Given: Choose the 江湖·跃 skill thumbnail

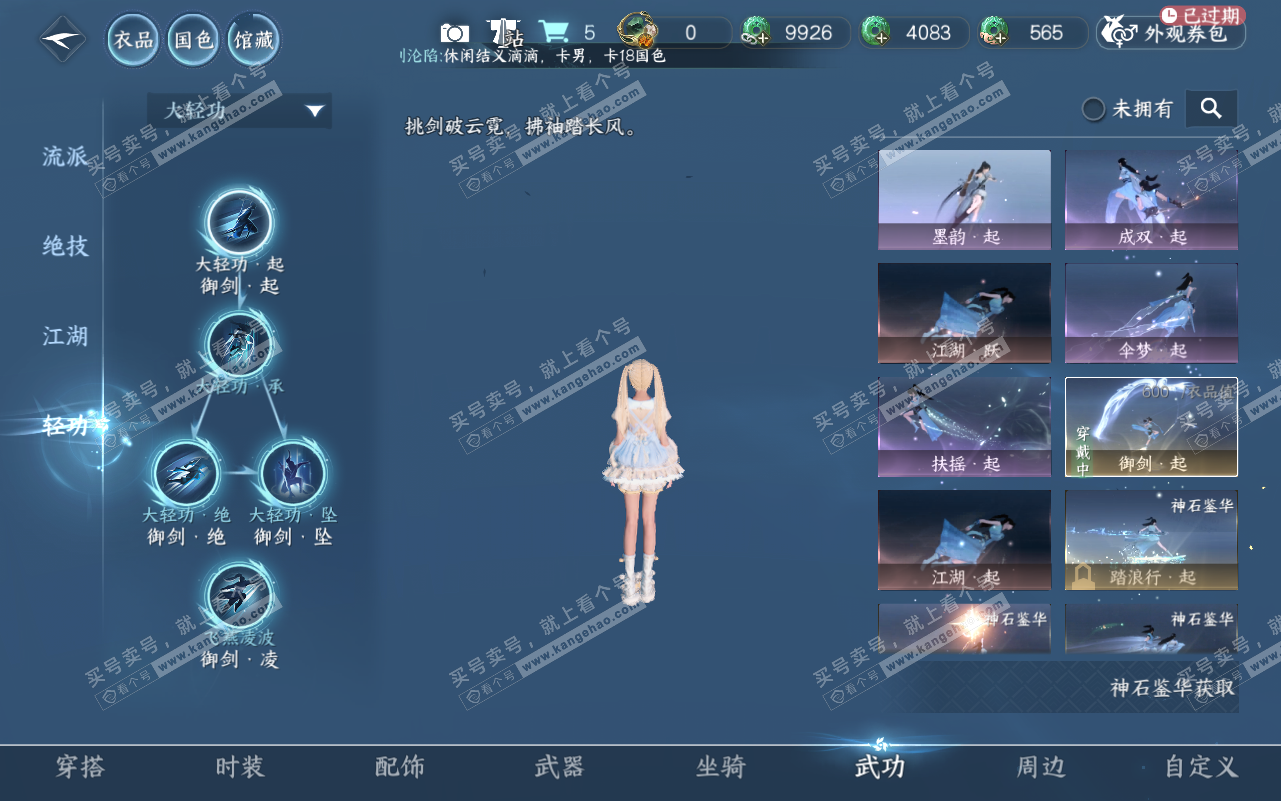Looking at the screenshot, I should point(965,313).
